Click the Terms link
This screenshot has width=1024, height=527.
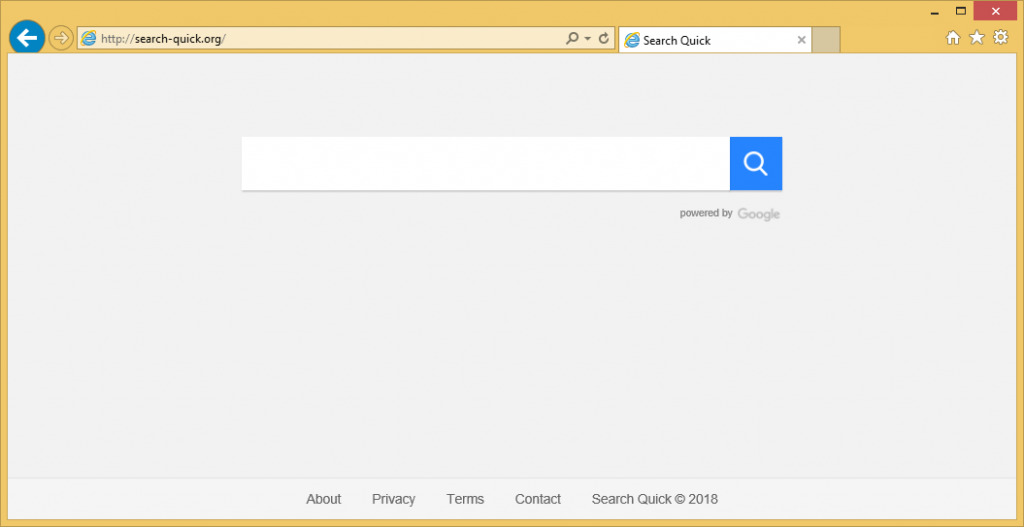click(x=465, y=499)
